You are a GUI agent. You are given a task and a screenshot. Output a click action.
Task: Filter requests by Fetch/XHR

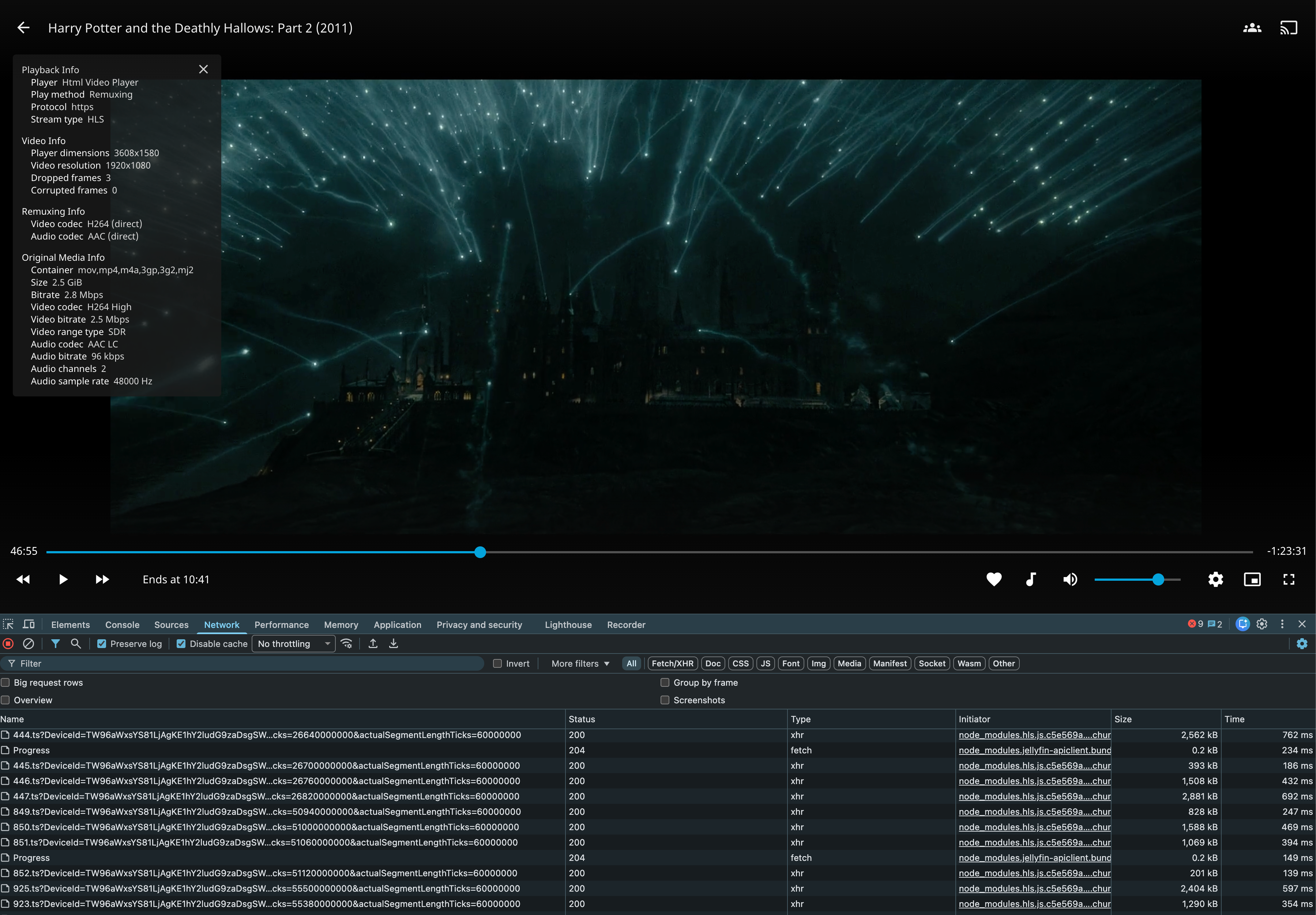pyautogui.click(x=672, y=663)
